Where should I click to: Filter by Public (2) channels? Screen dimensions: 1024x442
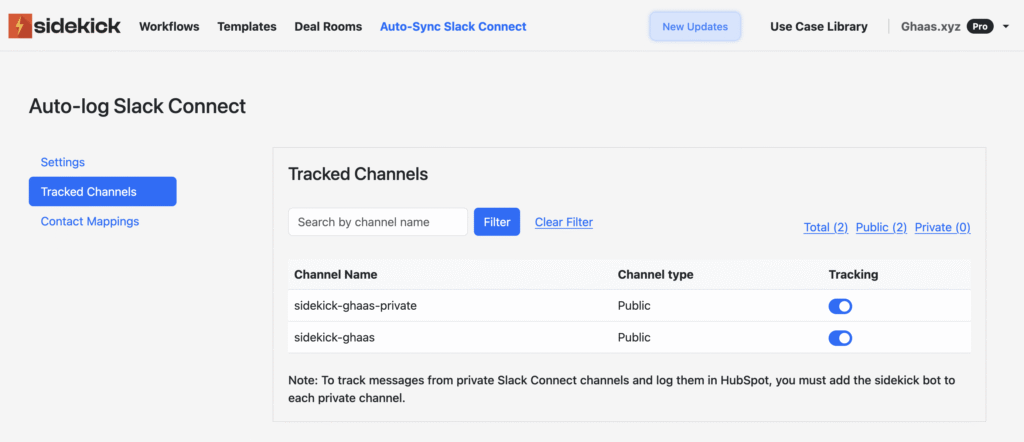tap(881, 228)
